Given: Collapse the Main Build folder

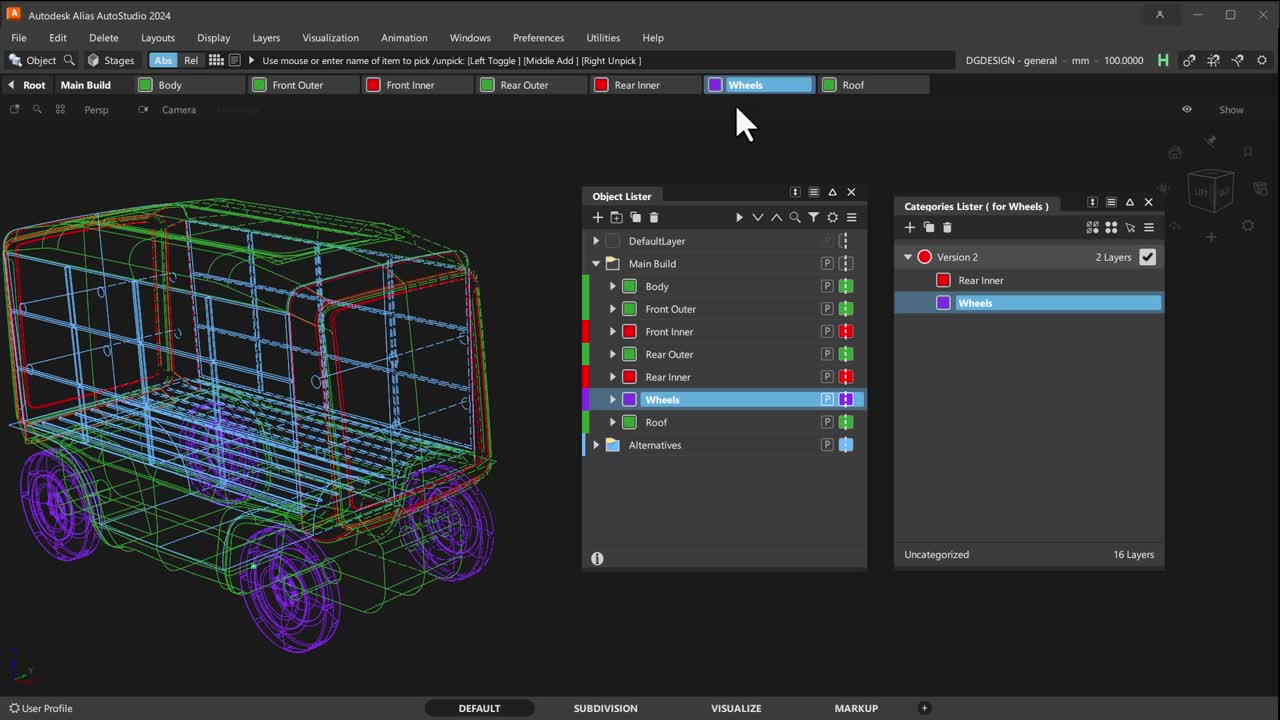Looking at the screenshot, I should [x=596, y=264].
